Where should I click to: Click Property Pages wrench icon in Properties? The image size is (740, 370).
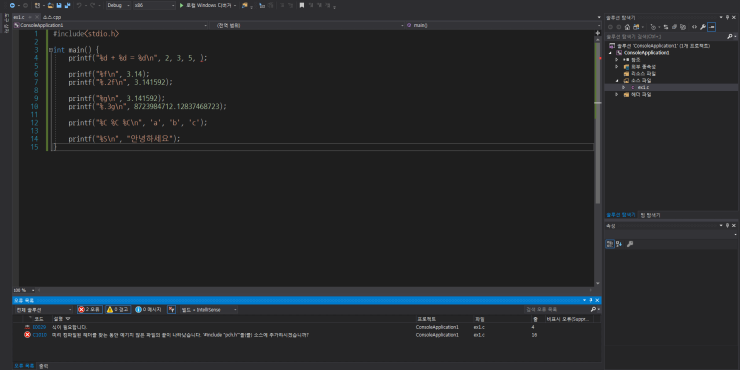coord(630,244)
